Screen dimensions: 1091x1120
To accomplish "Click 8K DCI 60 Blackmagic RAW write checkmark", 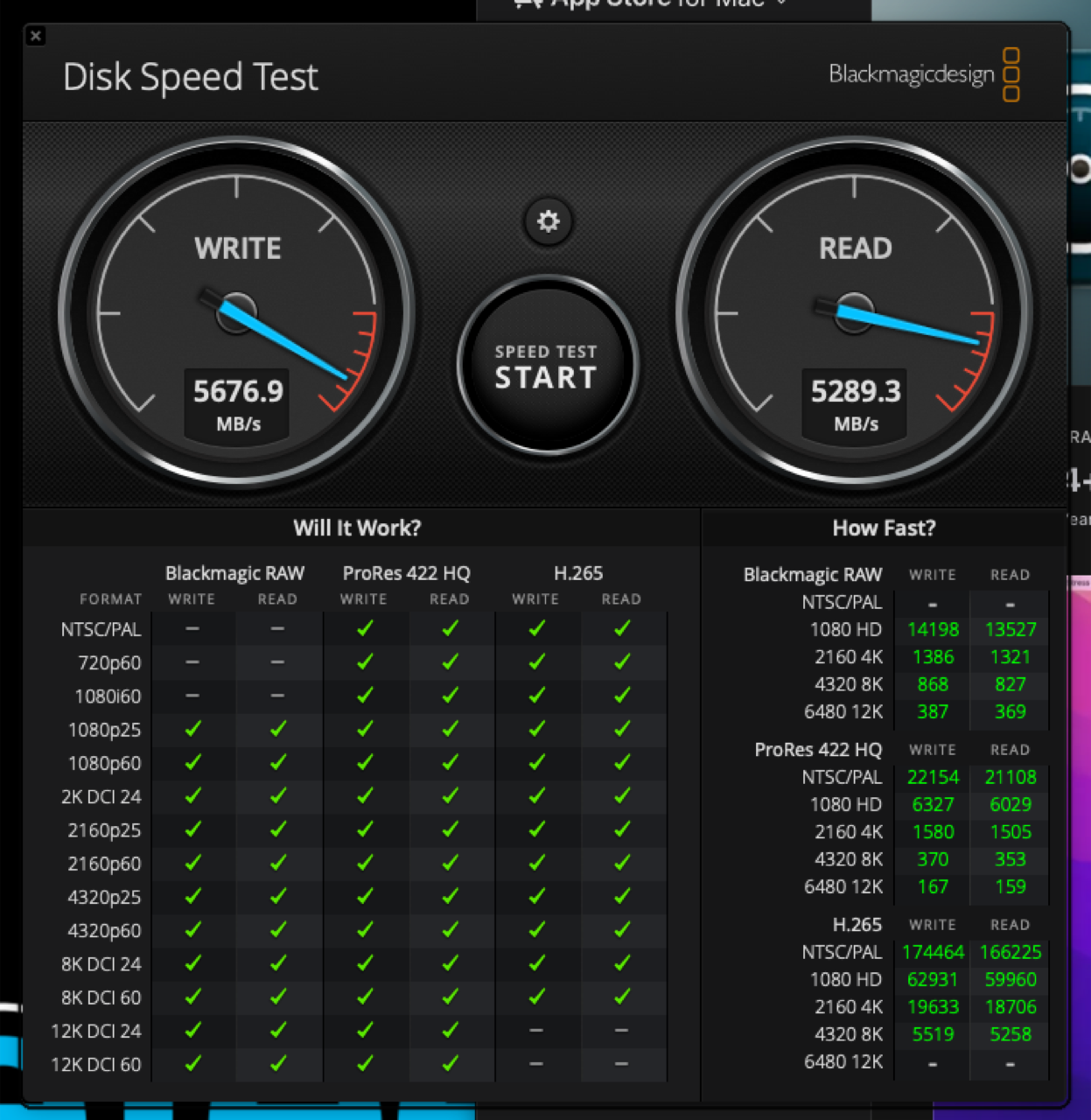I will [x=192, y=997].
